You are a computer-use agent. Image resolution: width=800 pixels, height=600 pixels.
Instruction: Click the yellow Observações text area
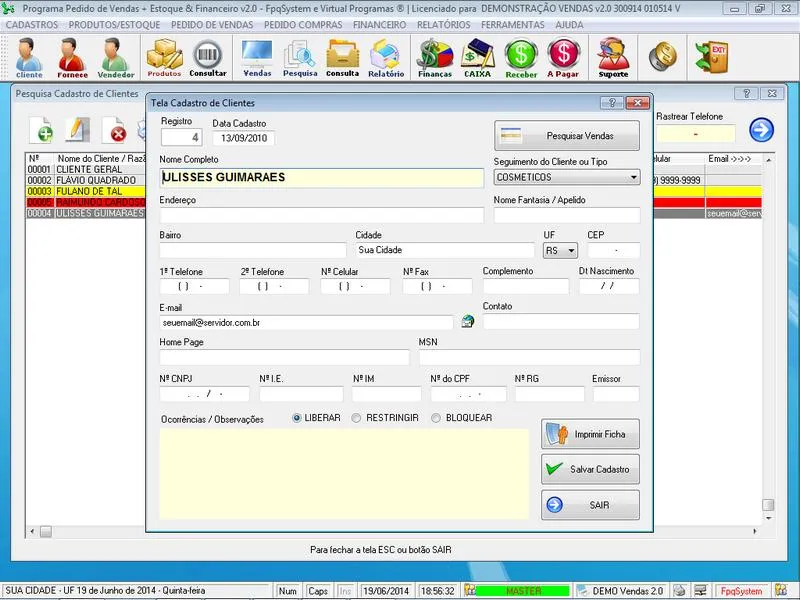[343, 473]
